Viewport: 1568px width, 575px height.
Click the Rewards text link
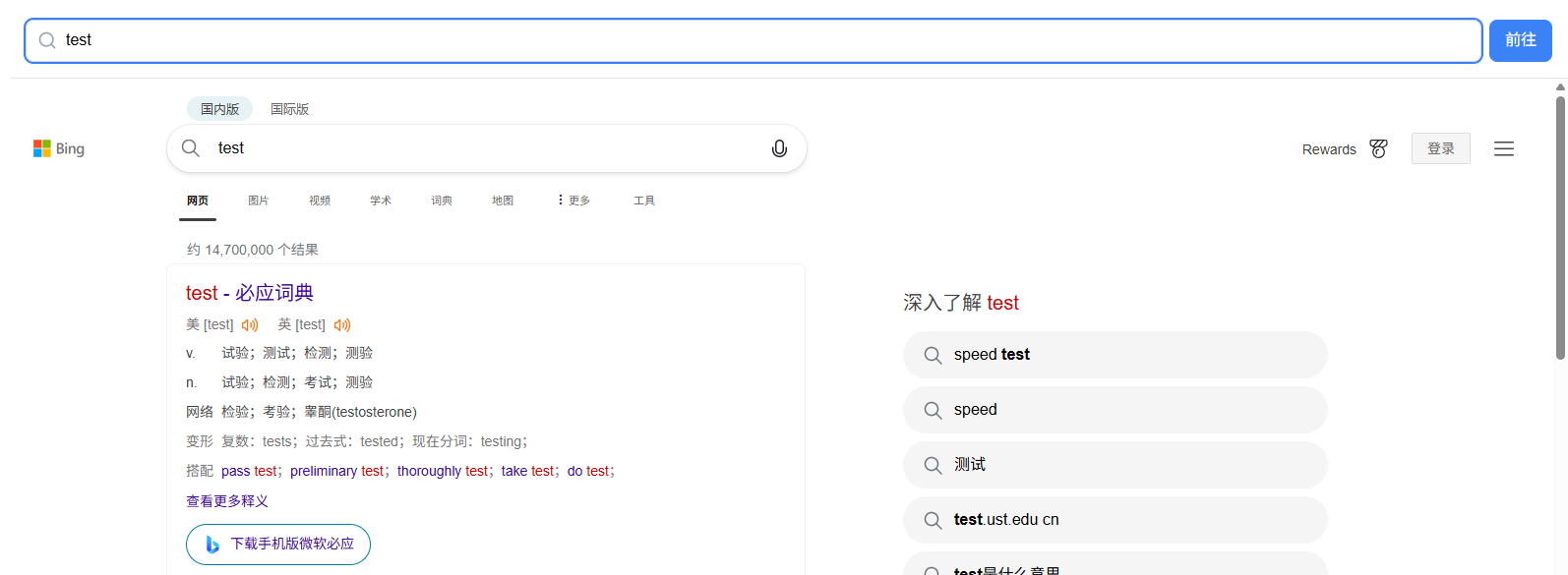(x=1329, y=149)
